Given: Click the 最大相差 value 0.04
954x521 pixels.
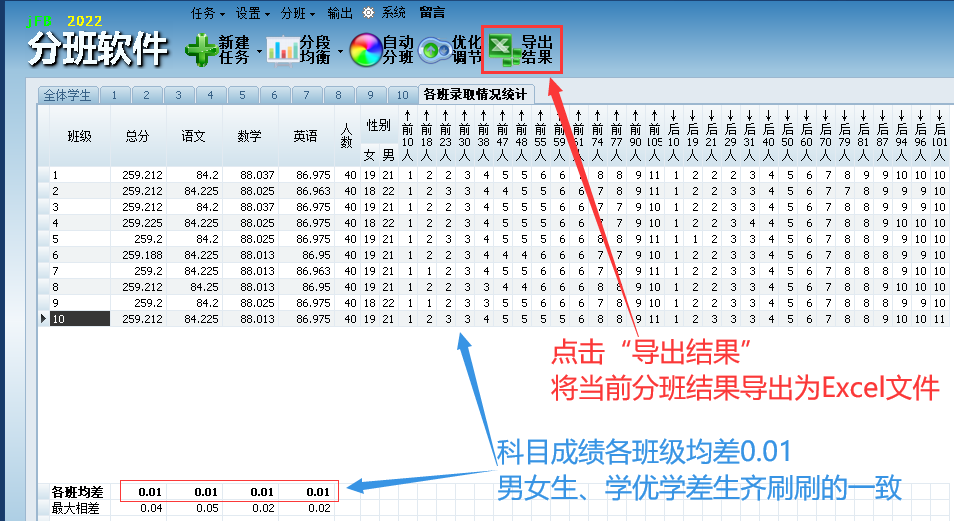Looking at the screenshot, I should tap(151, 508).
